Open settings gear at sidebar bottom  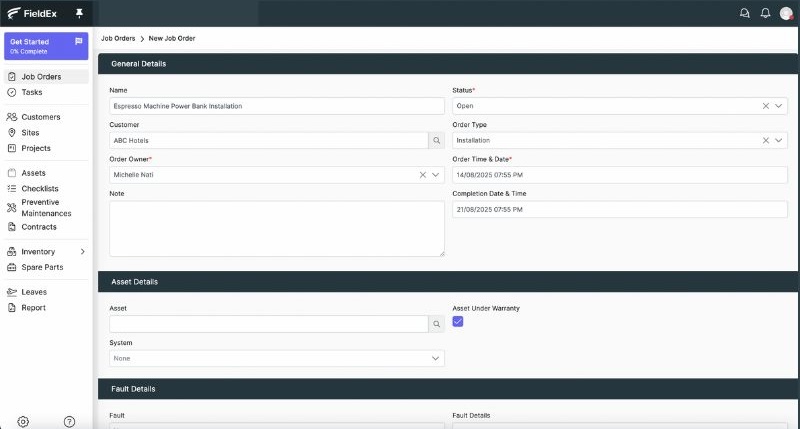pyautogui.click(x=23, y=421)
